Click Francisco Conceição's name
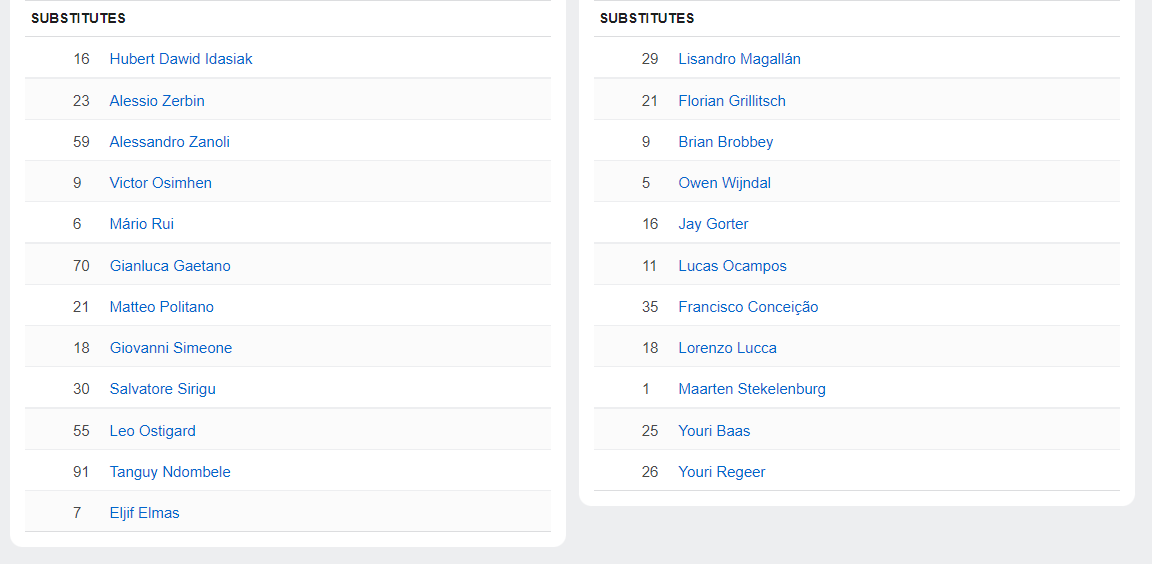Viewport: 1152px width, 564px height. 748,307
